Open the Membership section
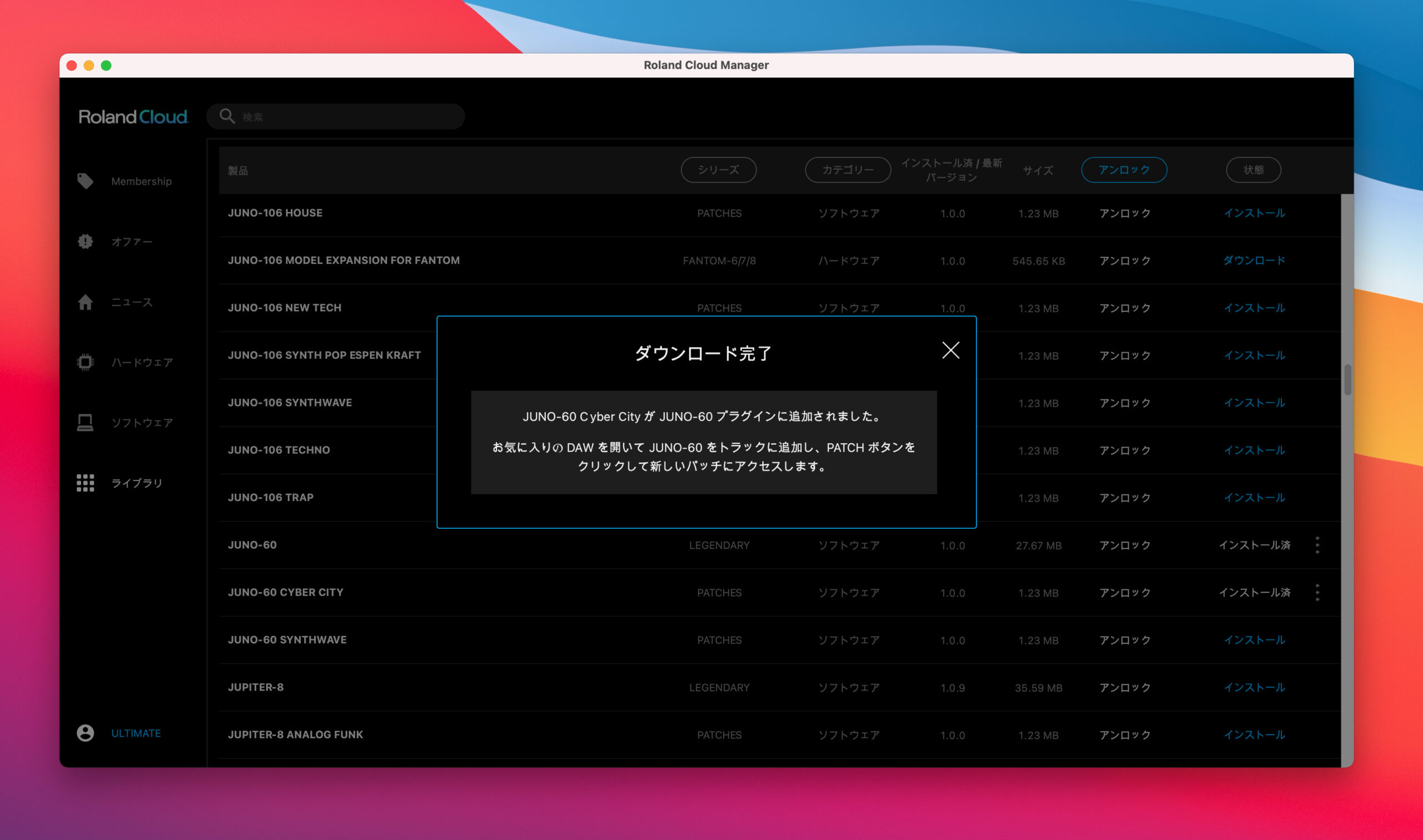Screen dimensions: 1423x840 pos(141,181)
